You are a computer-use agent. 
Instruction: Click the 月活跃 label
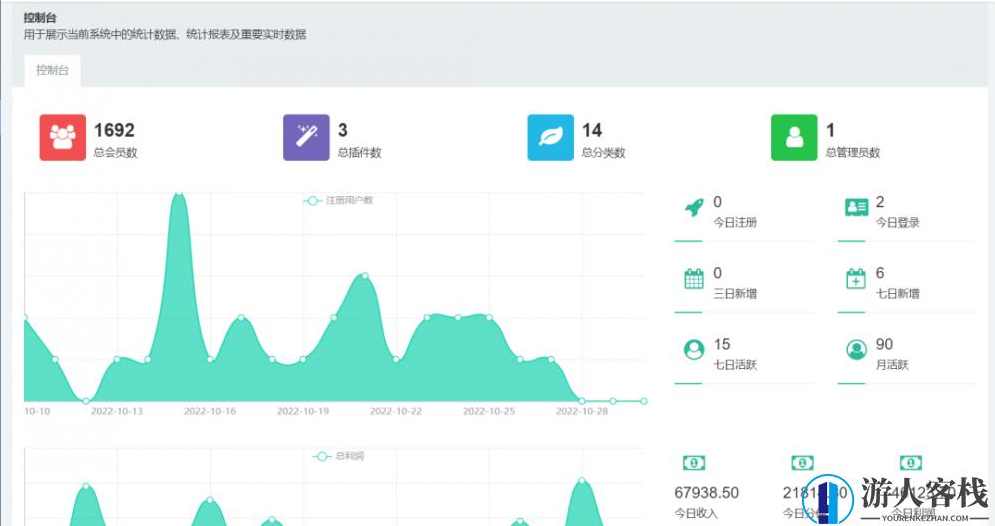892,364
